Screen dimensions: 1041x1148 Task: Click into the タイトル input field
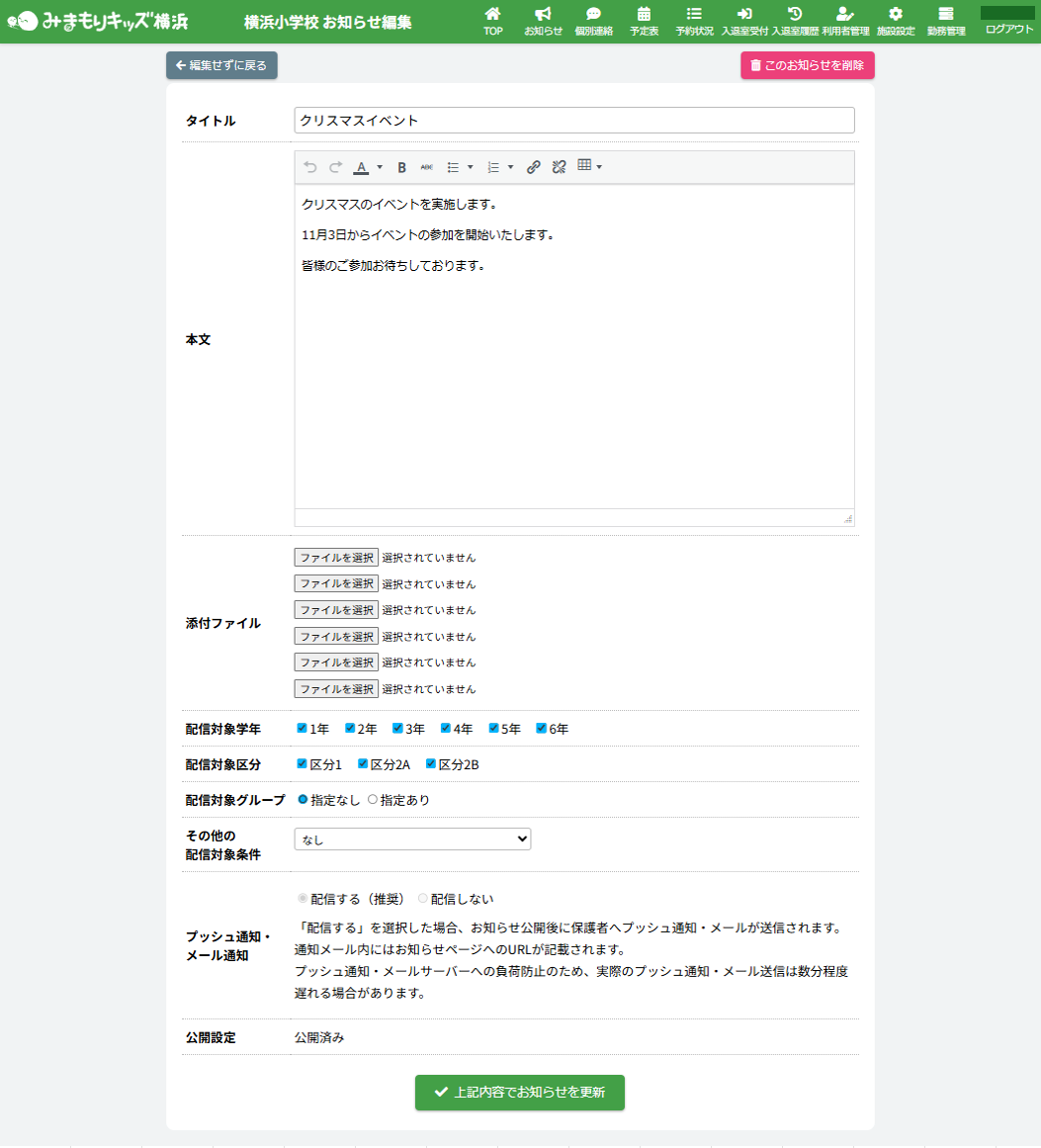pos(573,121)
